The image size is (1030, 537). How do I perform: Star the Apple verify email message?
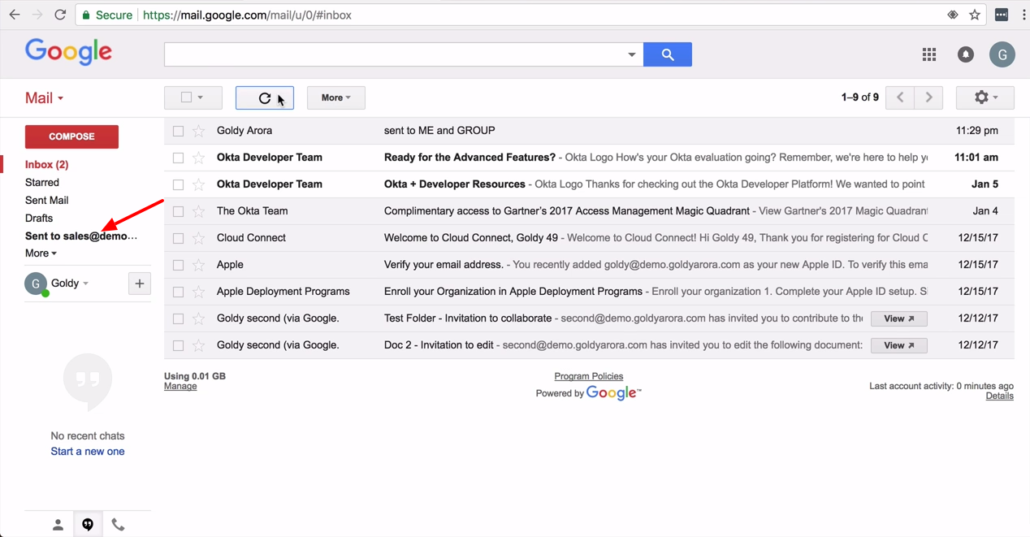(x=198, y=265)
